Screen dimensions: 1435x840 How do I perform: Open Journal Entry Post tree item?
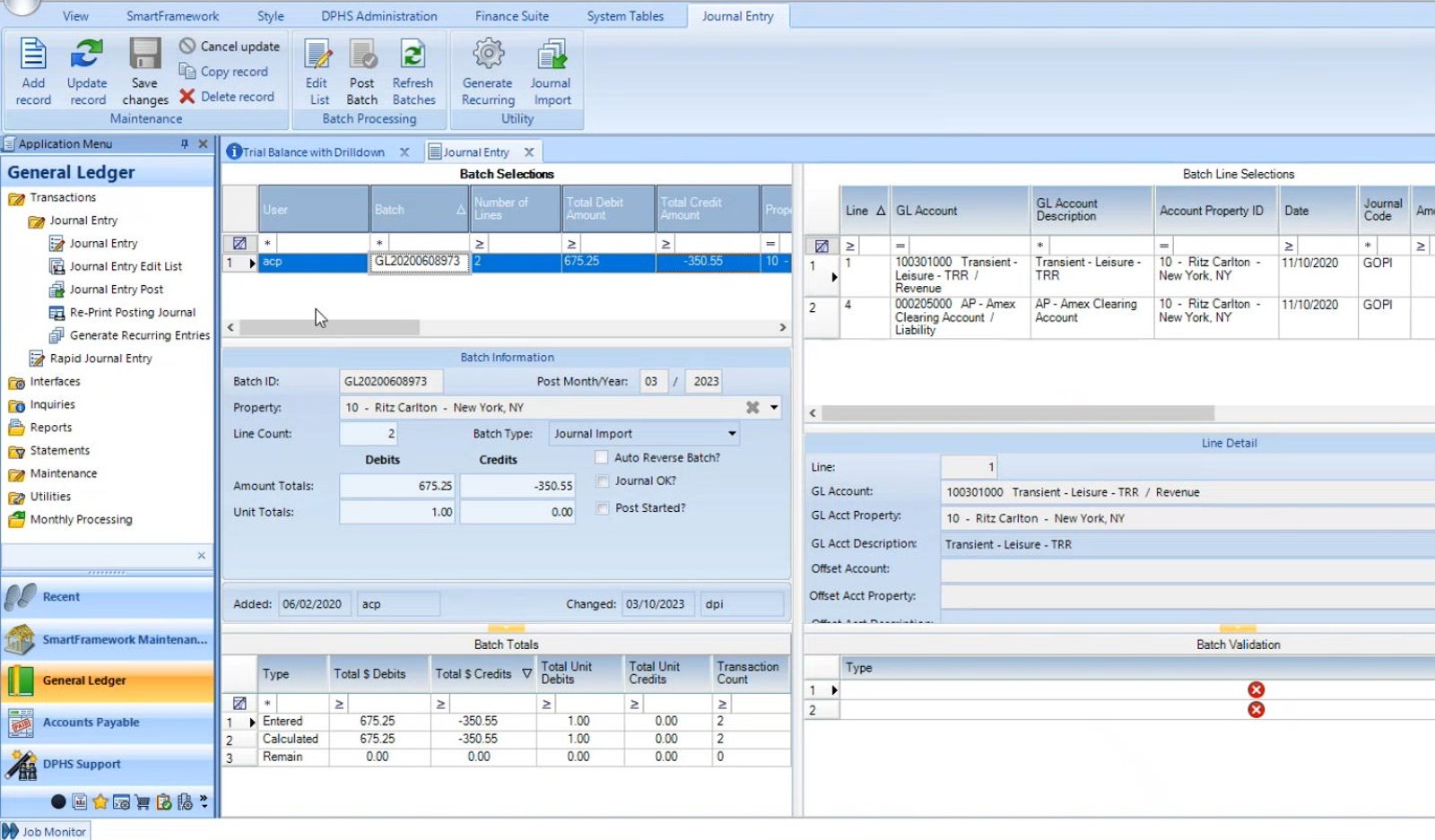click(117, 289)
